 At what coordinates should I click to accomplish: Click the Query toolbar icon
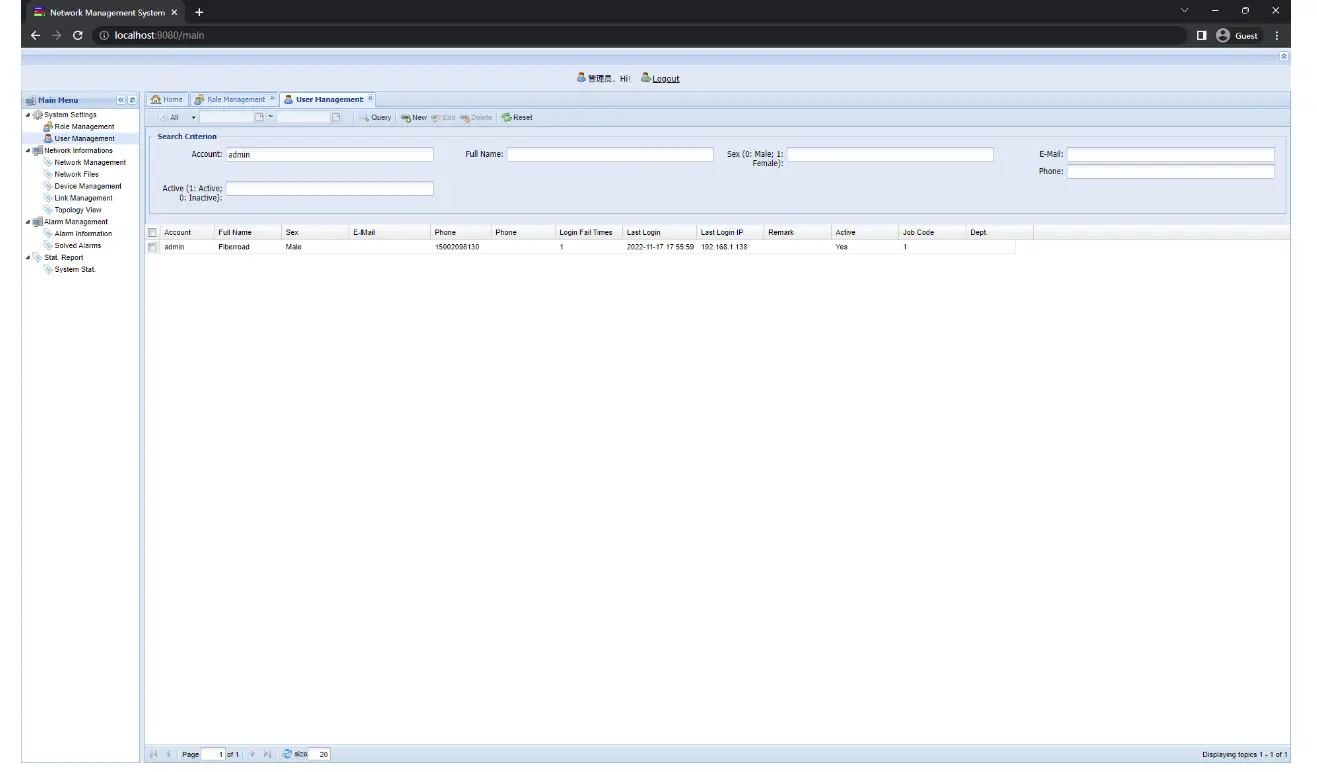point(376,117)
